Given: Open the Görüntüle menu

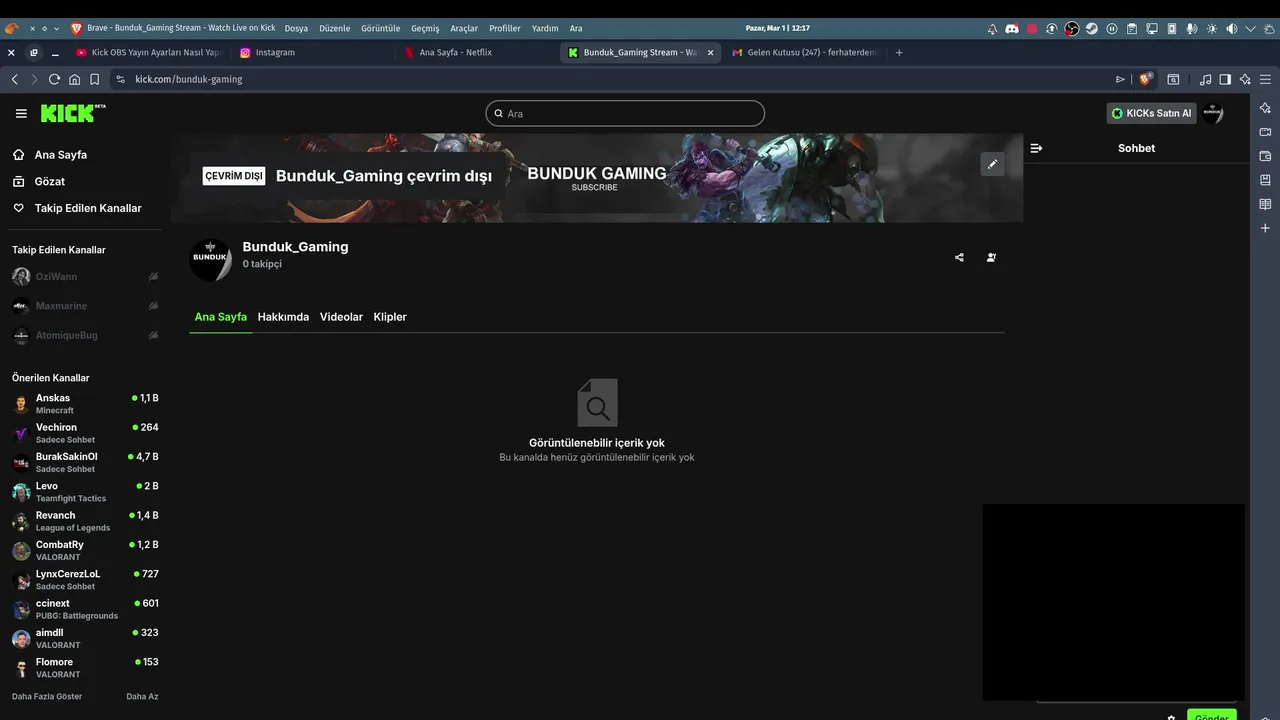Looking at the screenshot, I should coord(380,28).
